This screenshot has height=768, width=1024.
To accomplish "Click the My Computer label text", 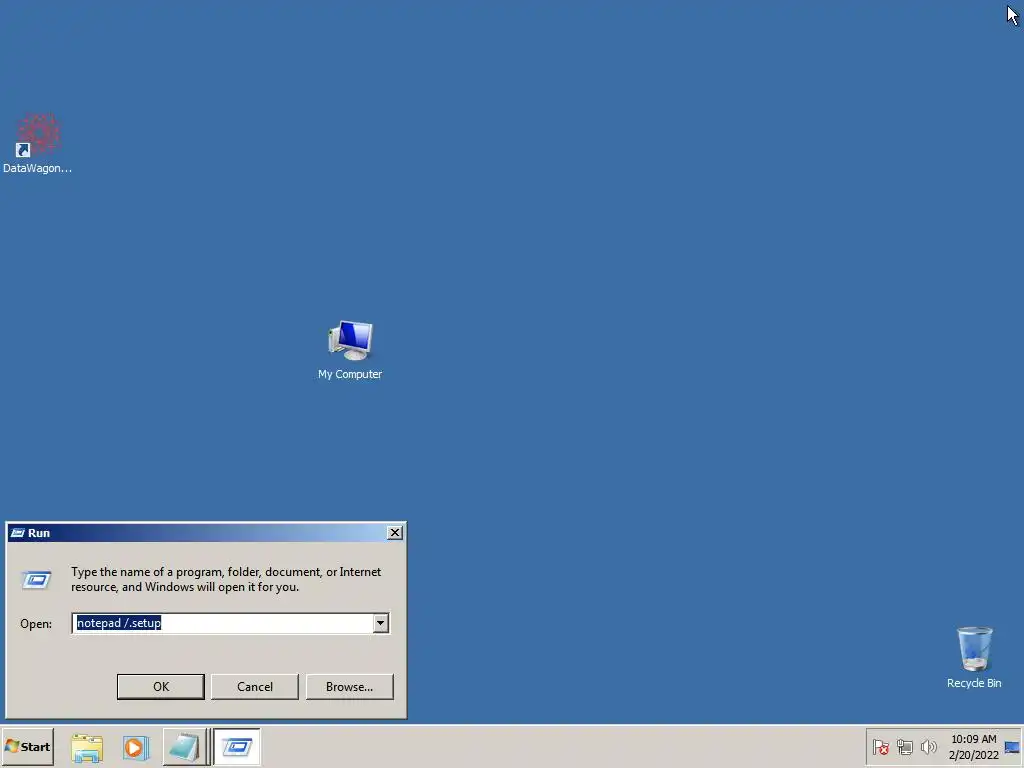I will click(350, 374).
